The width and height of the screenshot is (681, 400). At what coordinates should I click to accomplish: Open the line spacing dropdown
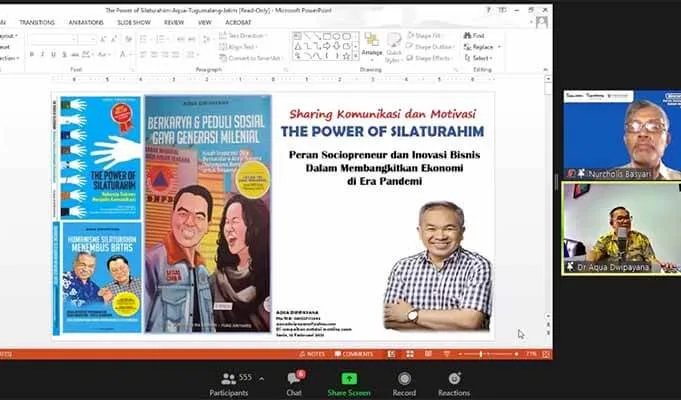tap(207, 40)
